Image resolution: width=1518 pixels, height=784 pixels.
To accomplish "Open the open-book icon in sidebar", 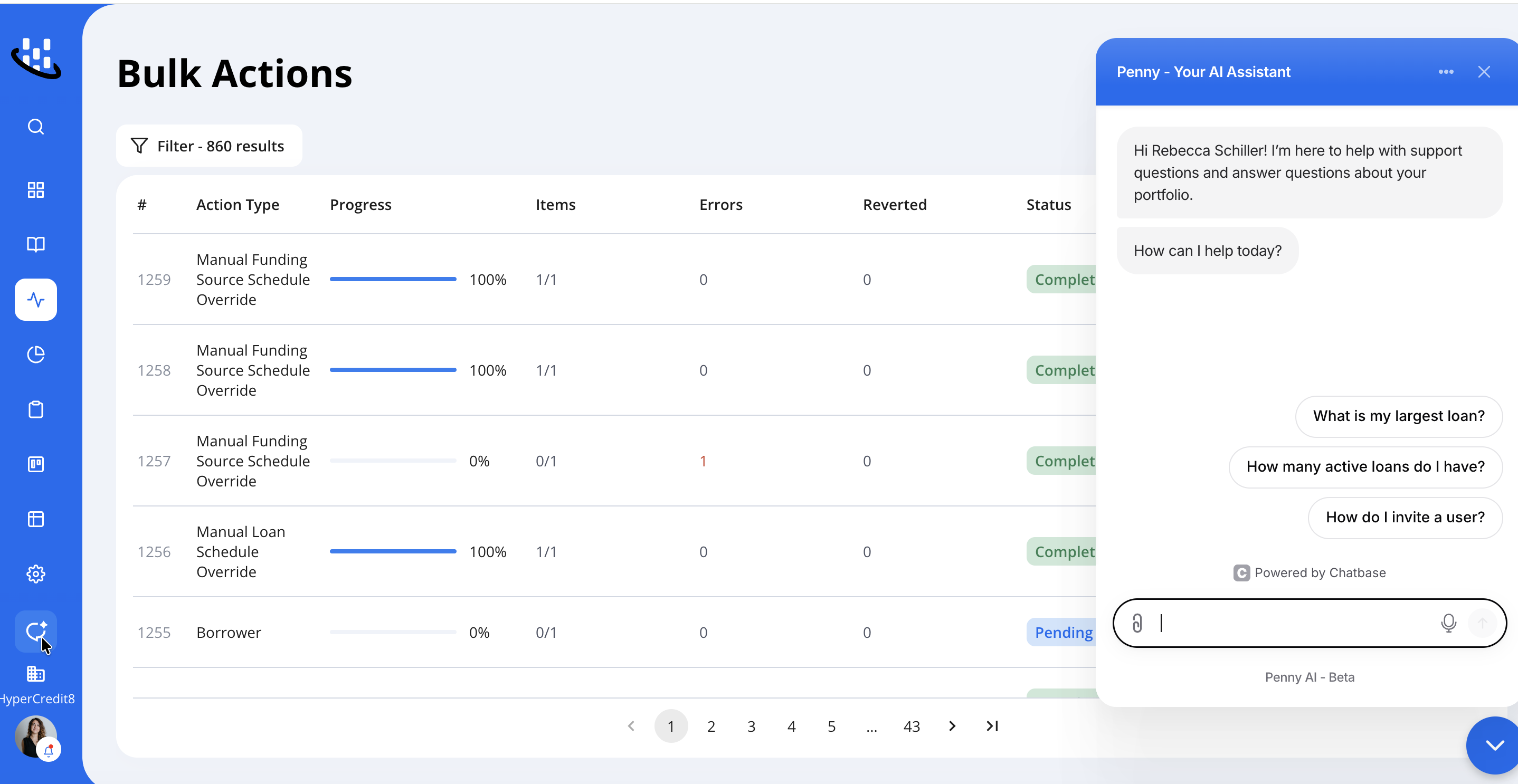I will 36,244.
